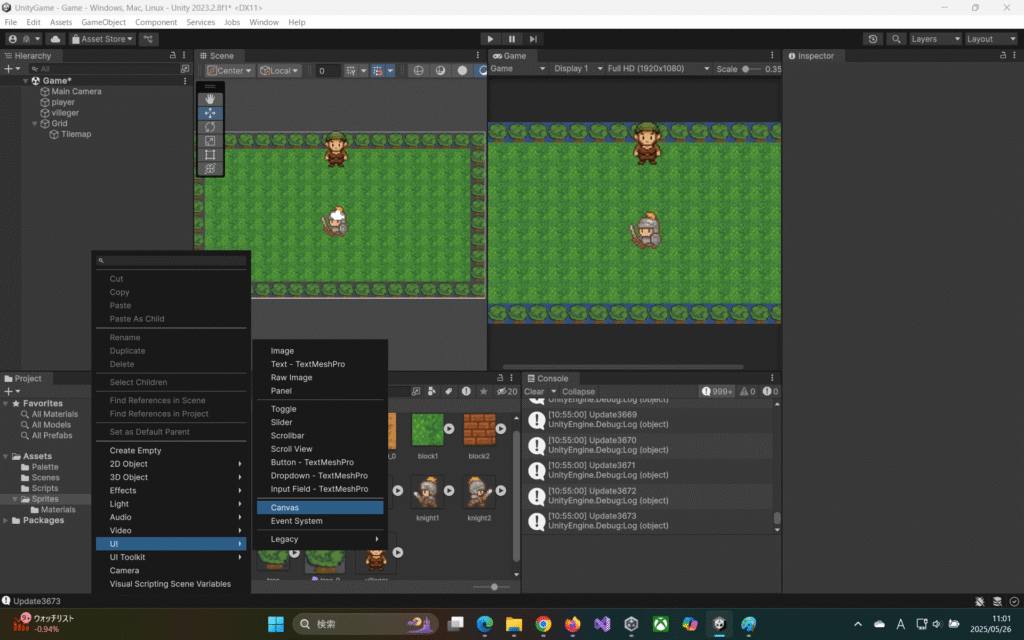Viewport: 1024px width, 640px height.
Task: Open Scene panel options three-dot menu
Action: (x=477, y=56)
